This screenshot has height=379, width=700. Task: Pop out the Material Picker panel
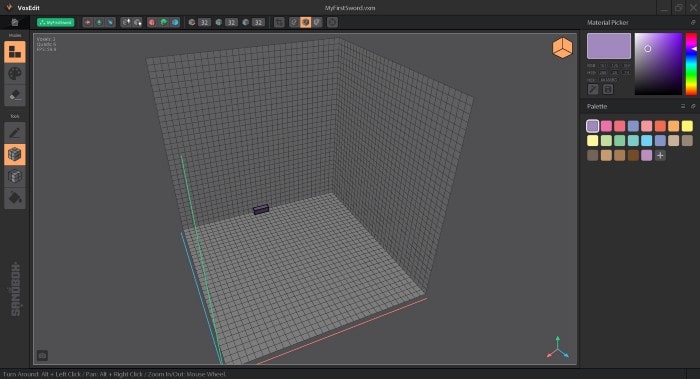click(x=693, y=22)
